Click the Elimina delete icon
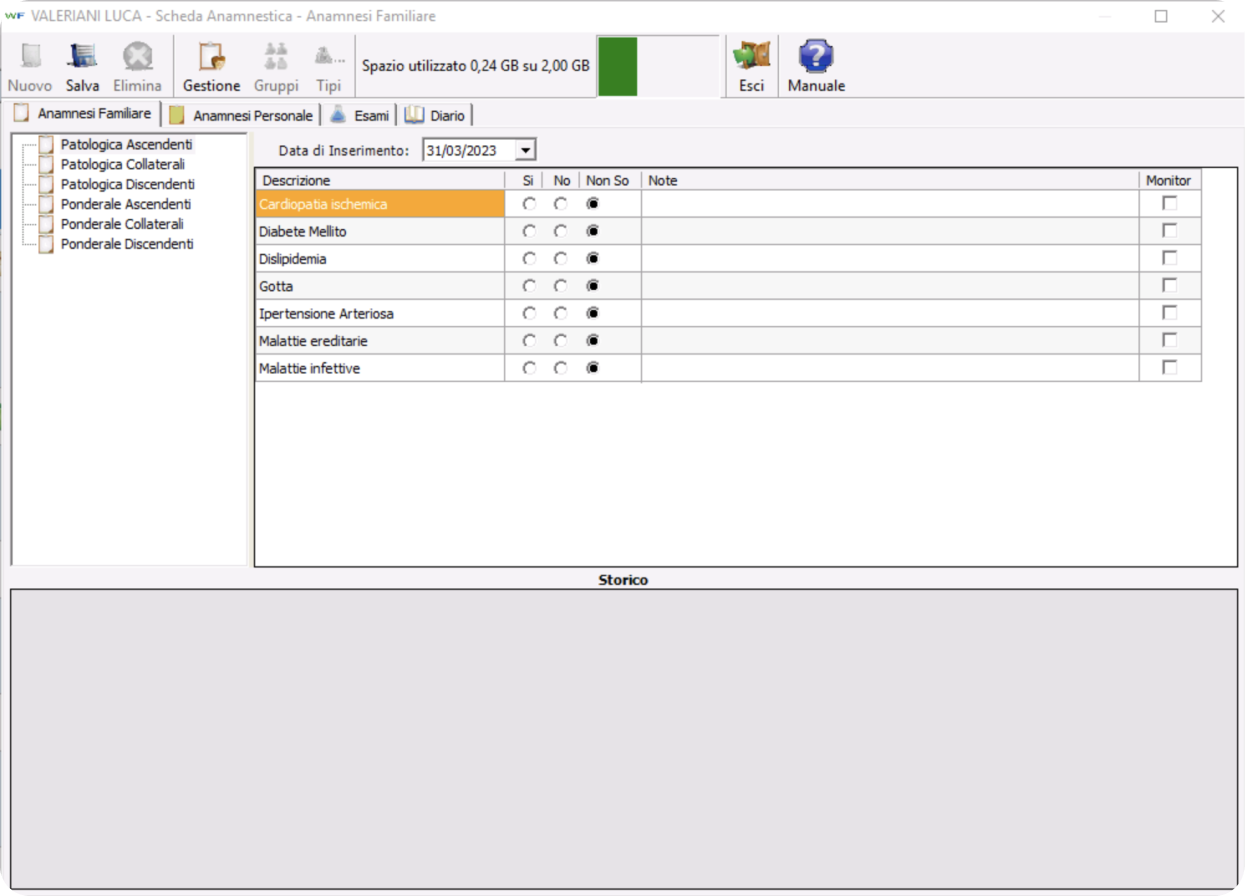Image resolution: width=1245 pixels, height=896 pixels. [137, 67]
